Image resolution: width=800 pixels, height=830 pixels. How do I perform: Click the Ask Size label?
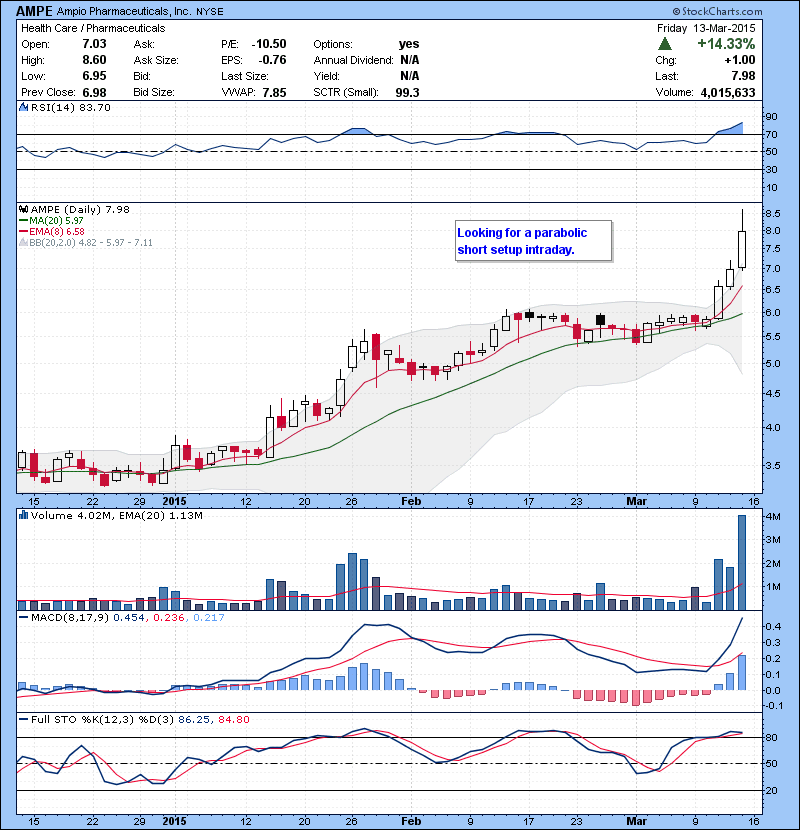(x=156, y=60)
